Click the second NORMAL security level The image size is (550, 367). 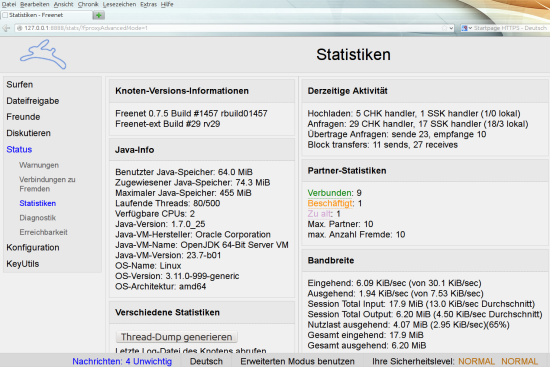(519, 361)
